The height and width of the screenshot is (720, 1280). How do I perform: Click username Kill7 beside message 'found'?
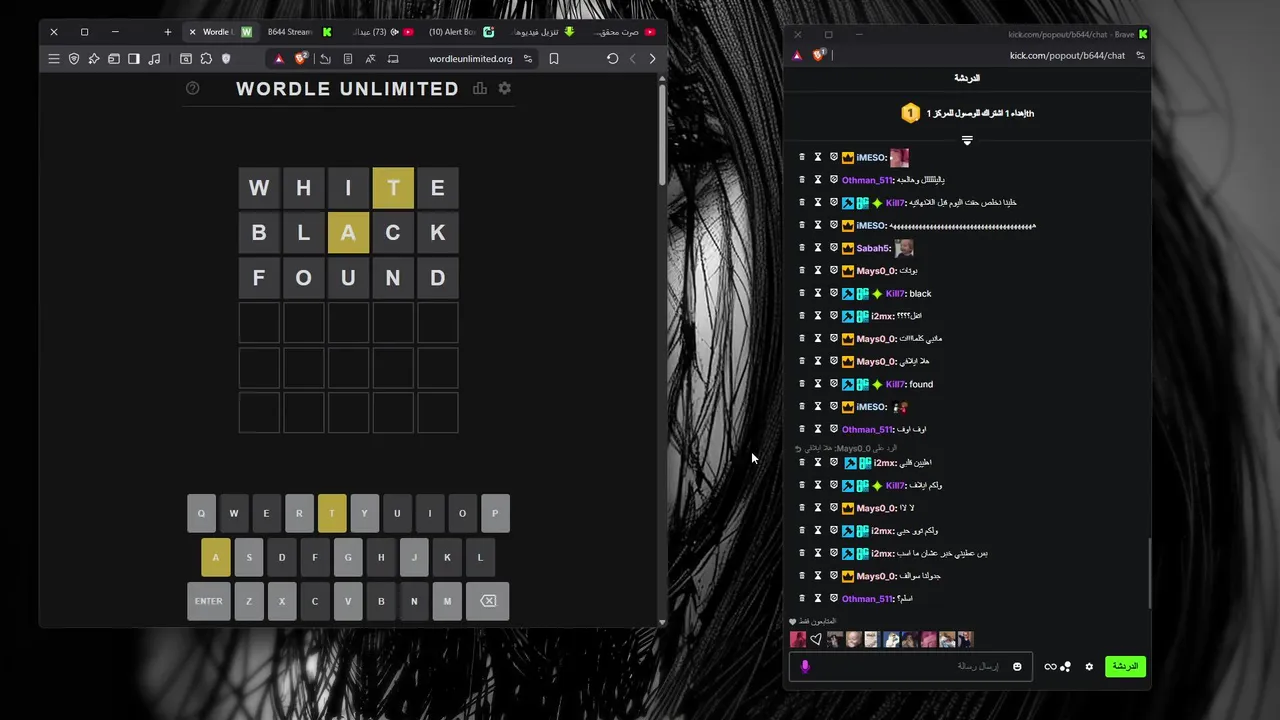click(x=896, y=384)
